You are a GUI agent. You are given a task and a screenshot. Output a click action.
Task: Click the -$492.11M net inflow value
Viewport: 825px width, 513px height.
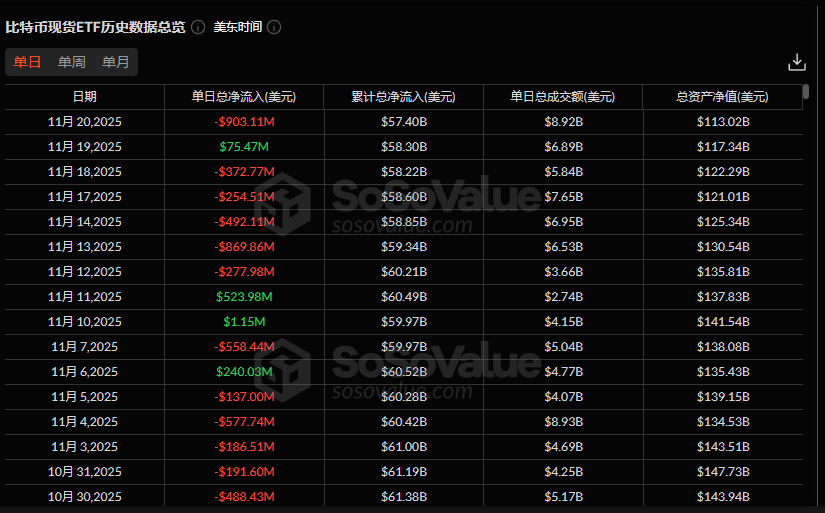pos(244,222)
